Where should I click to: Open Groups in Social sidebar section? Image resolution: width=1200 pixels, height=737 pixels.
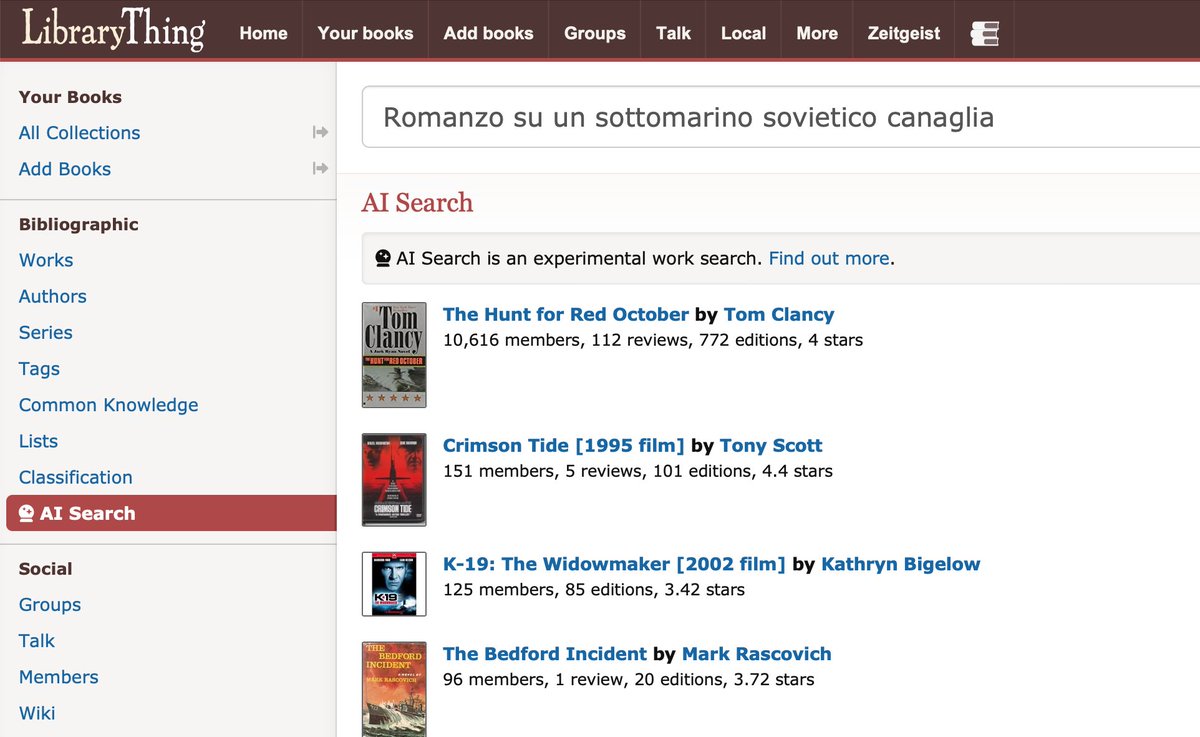[50, 605]
